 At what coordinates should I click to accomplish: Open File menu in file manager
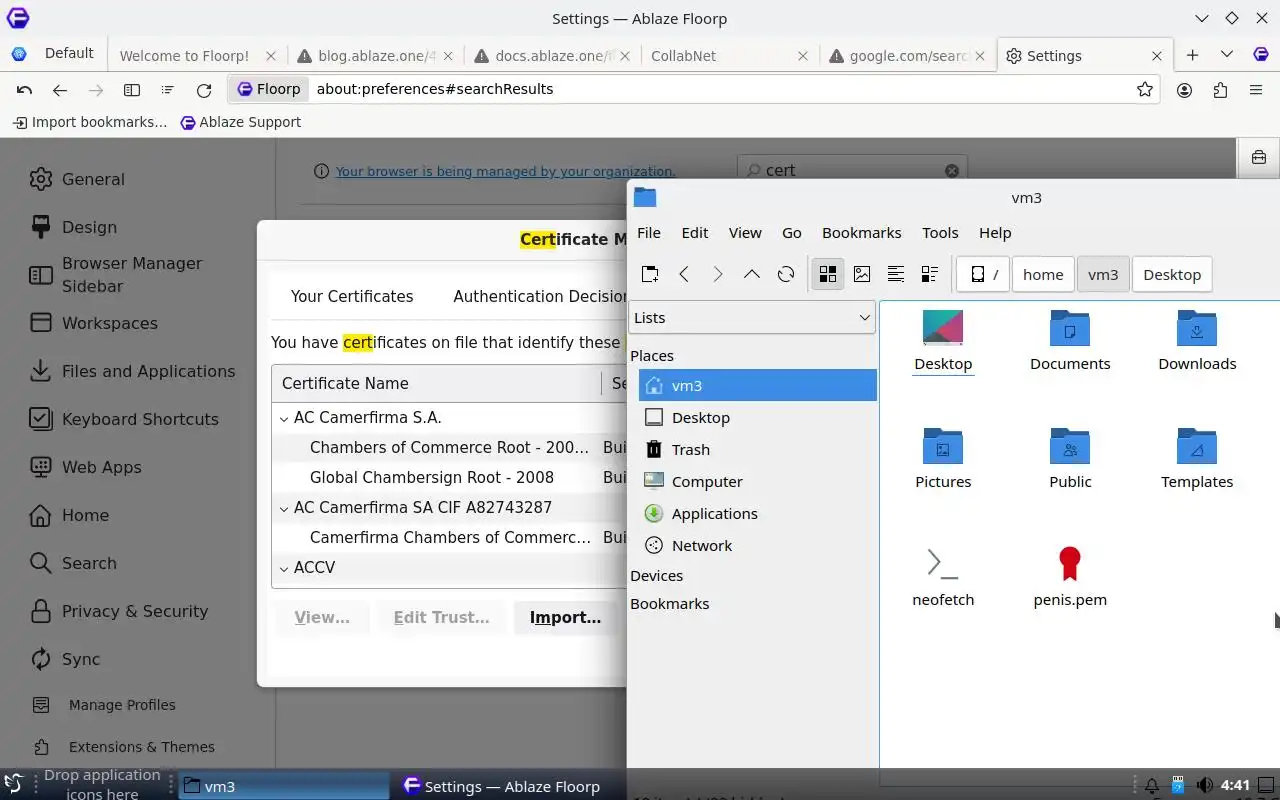point(649,232)
